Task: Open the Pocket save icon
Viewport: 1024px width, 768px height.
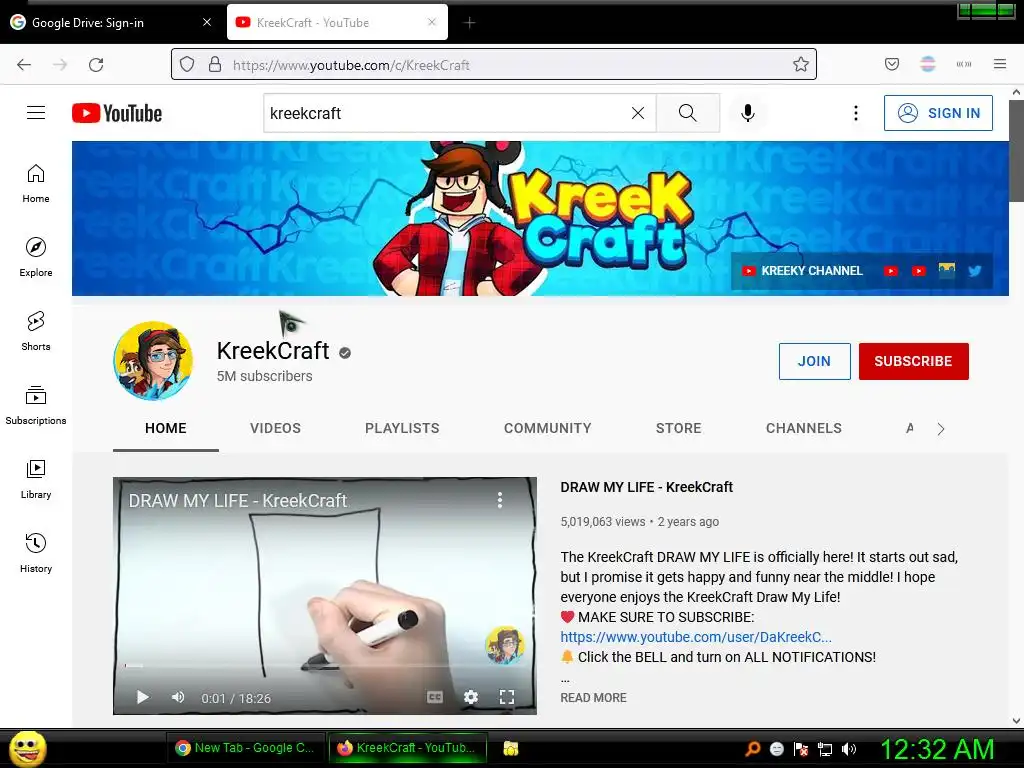Action: pyautogui.click(x=892, y=64)
